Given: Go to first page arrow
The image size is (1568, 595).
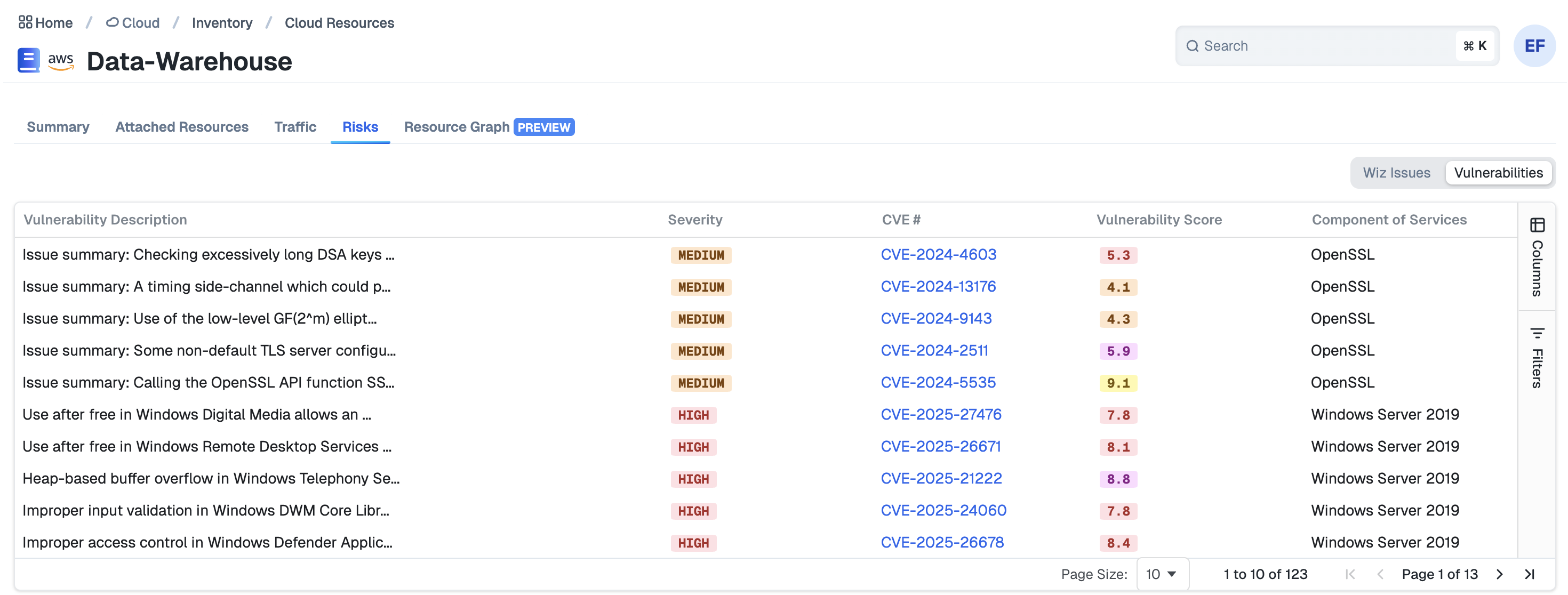Looking at the screenshot, I should pos(1350,574).
